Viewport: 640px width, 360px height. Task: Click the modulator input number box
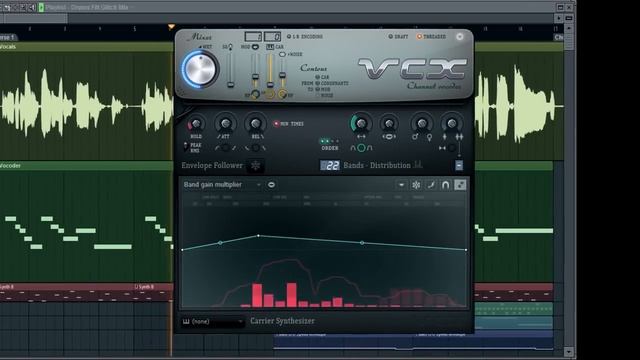[253, 37]
